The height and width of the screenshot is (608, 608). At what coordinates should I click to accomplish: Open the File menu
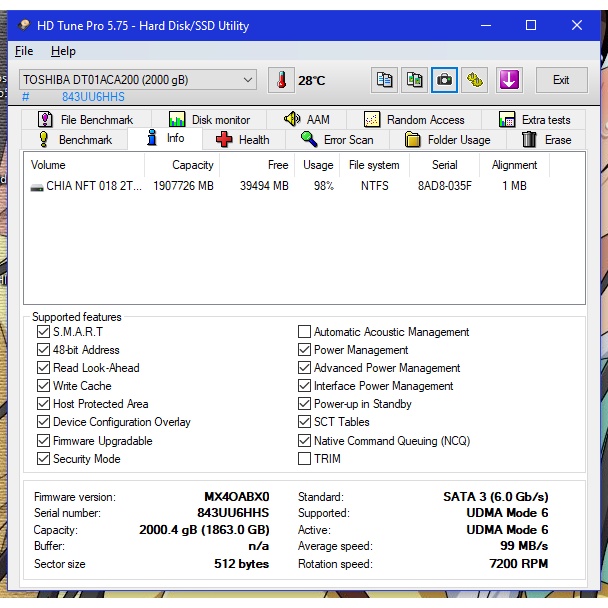24,51
